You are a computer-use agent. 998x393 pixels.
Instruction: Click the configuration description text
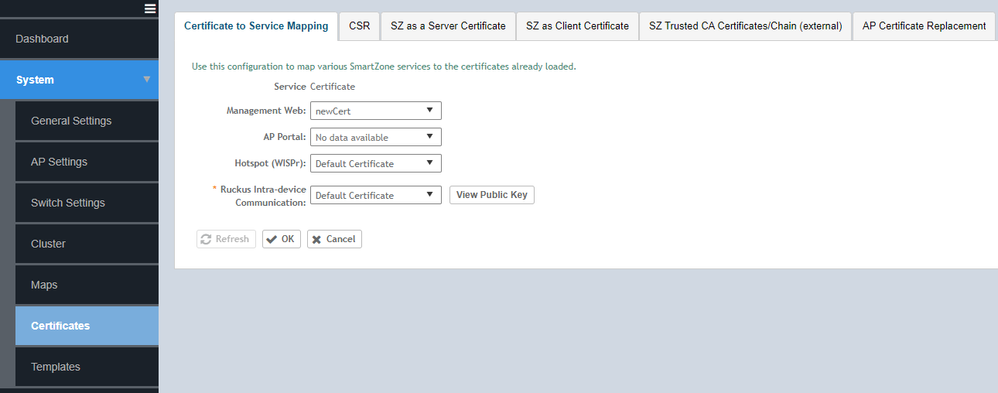[384, 66]
